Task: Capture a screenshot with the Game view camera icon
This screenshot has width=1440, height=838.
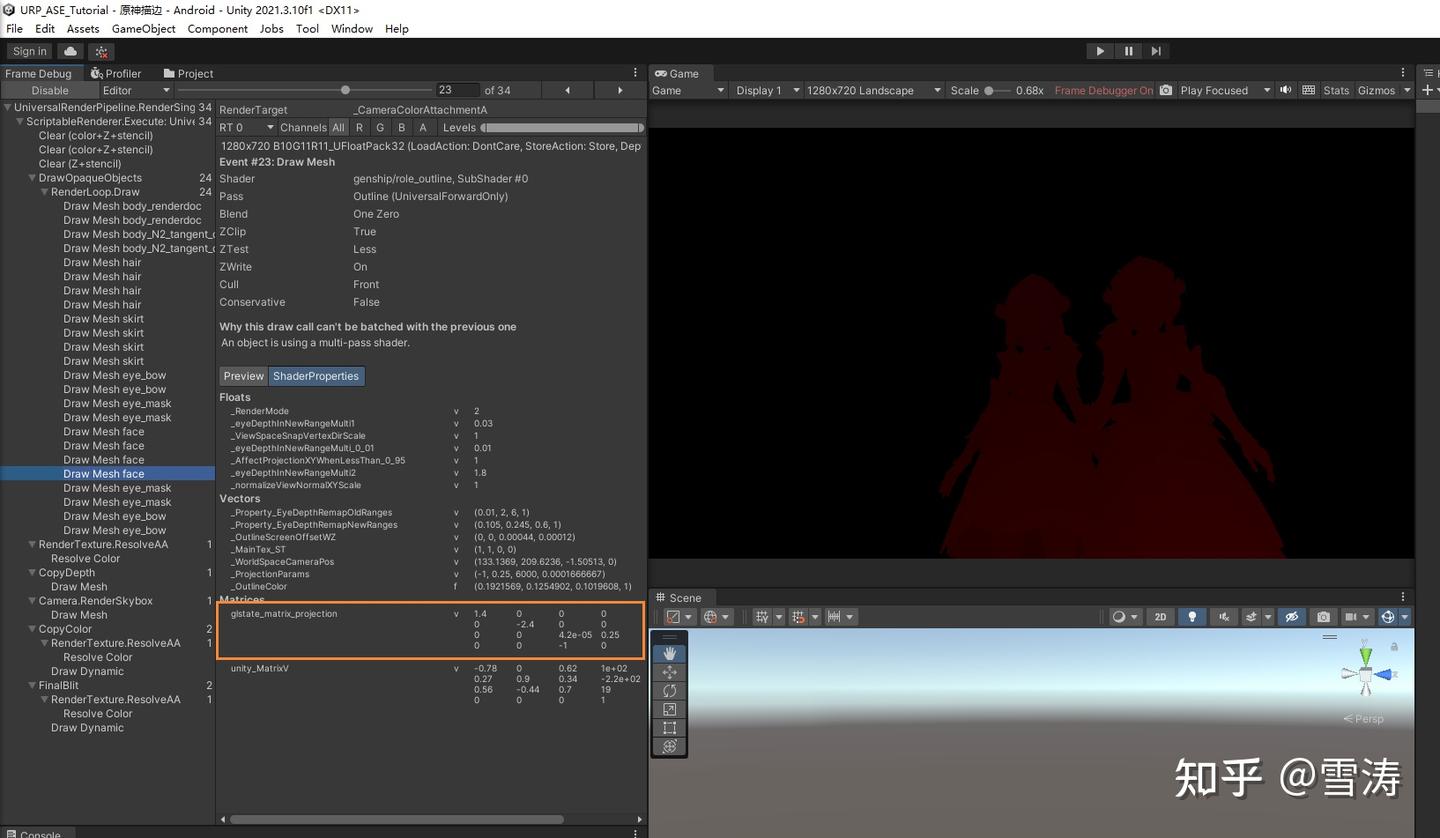Action: coord(1166,90)
